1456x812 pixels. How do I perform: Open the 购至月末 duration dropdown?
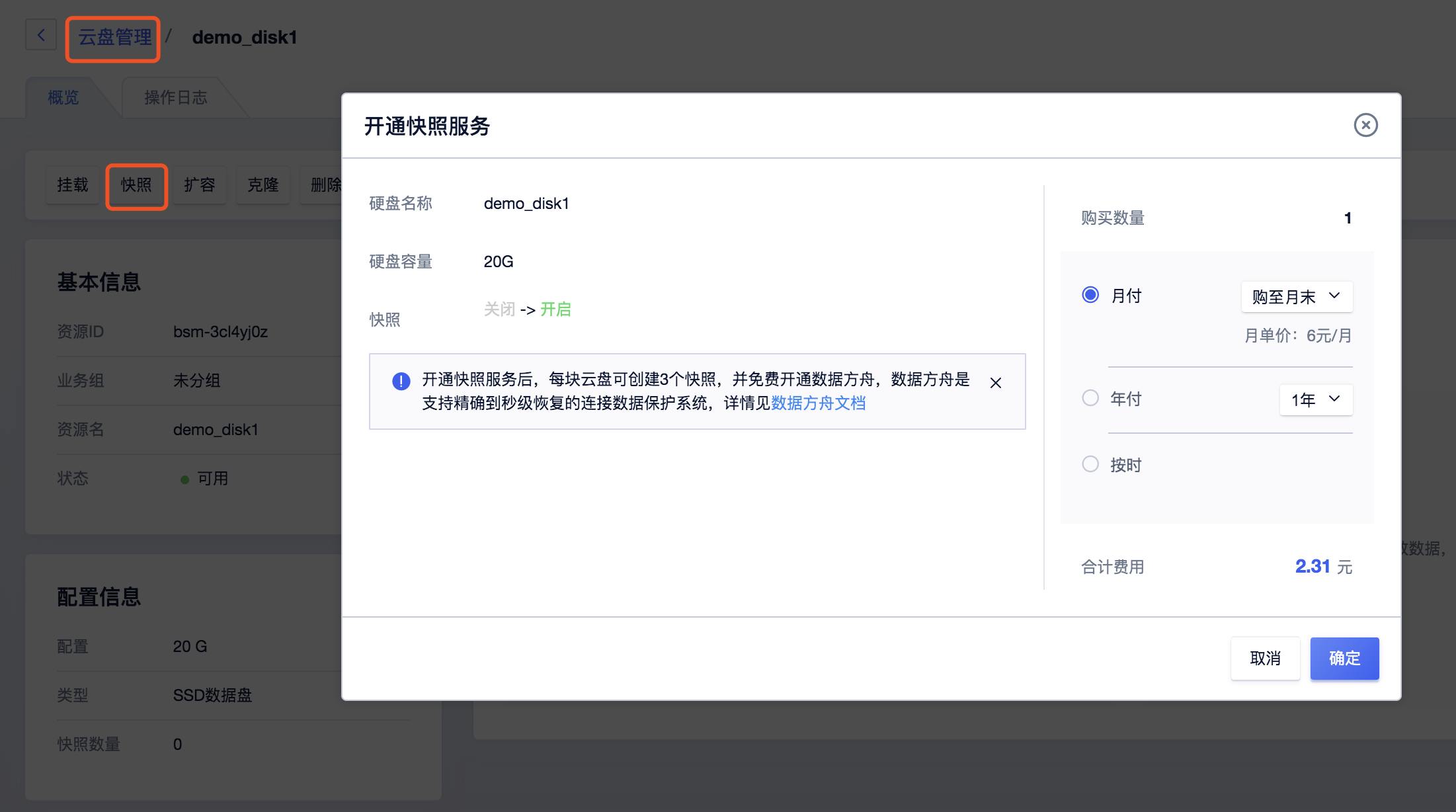[1296, 297]
